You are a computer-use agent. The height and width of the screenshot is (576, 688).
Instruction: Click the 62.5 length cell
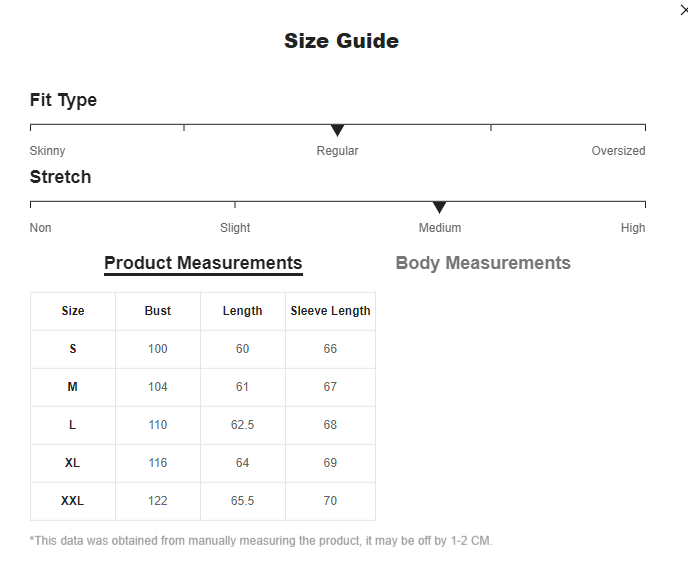click(243, 425)
